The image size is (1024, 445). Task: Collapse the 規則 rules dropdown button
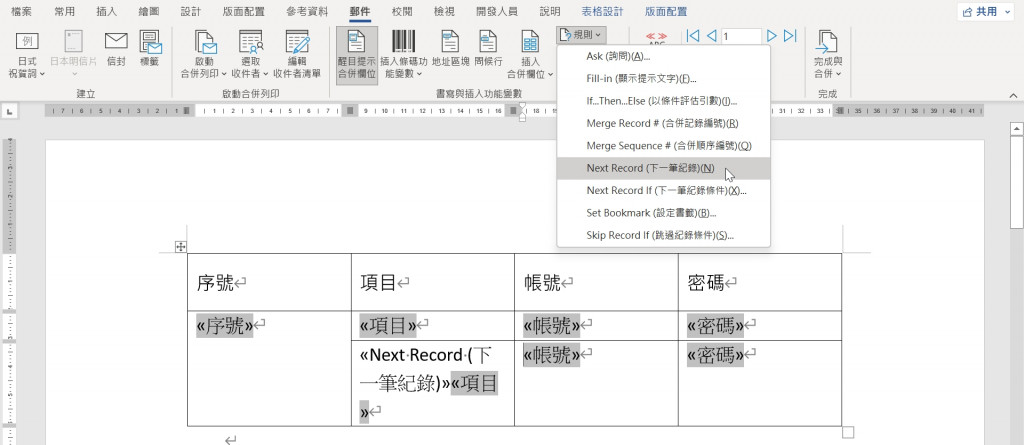coord(581,35)
